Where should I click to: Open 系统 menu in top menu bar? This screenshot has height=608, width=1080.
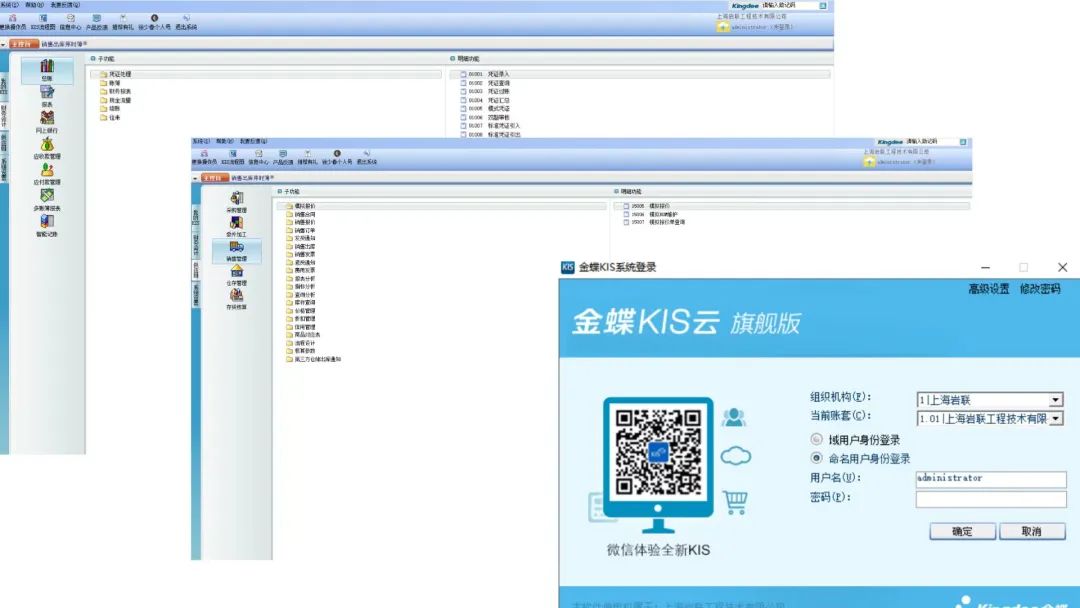[x=8, y=5]
